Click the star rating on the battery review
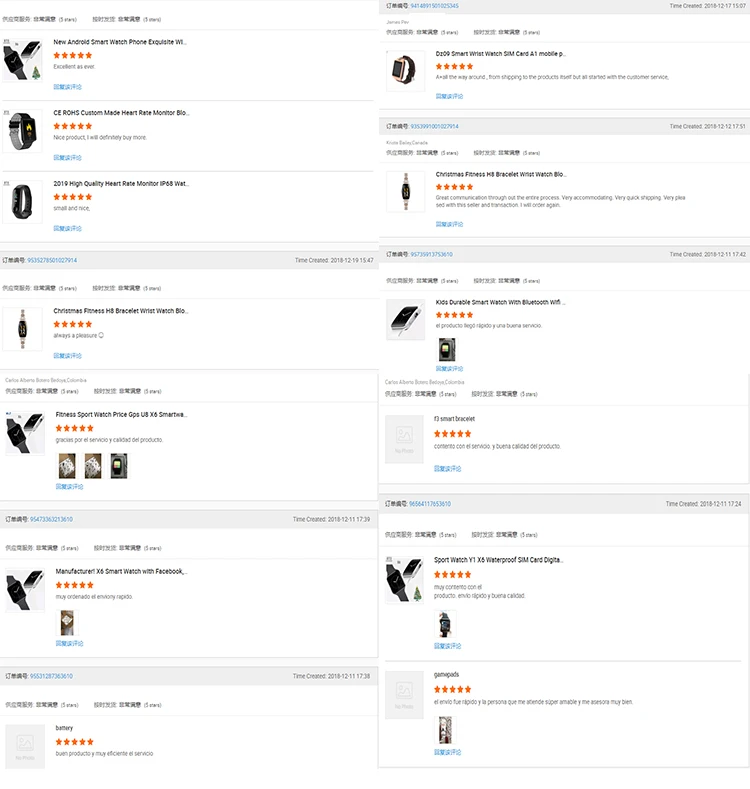This screenshot has height=789, width=750. coord(74,742)
